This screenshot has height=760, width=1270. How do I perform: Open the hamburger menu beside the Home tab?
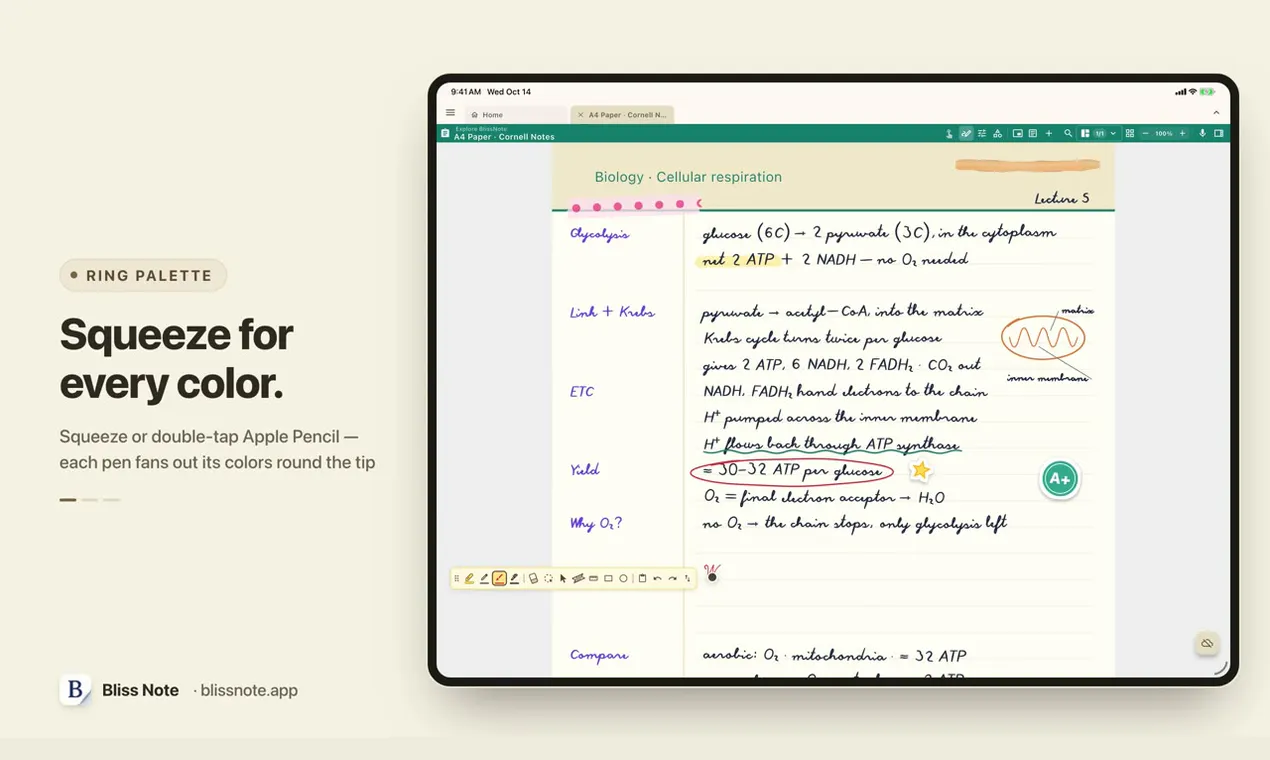pos(450,113)
